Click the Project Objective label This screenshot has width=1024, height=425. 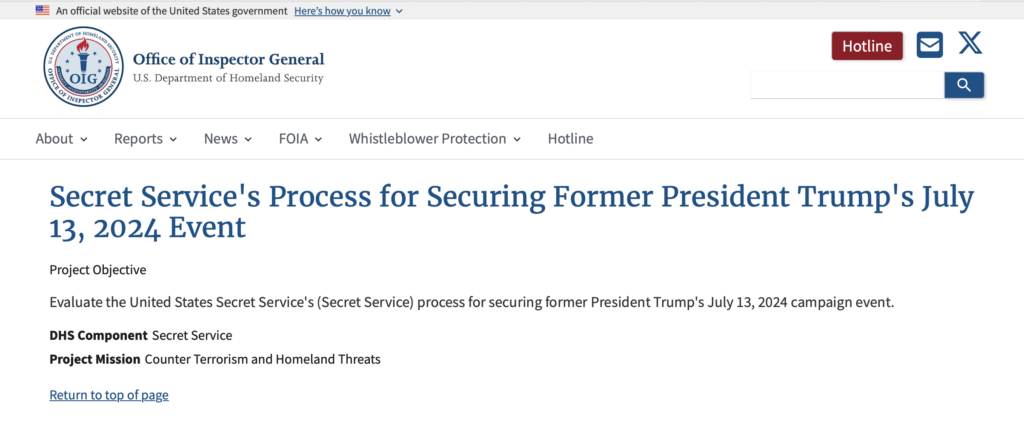97,270
